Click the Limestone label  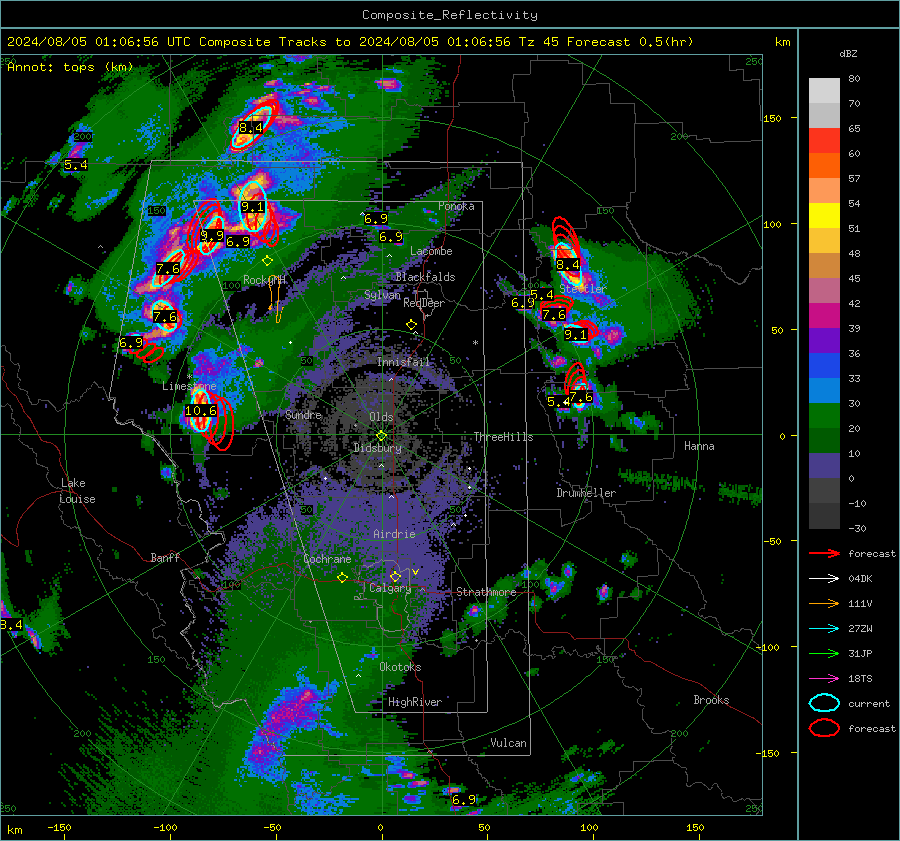[x=189, y=386]
